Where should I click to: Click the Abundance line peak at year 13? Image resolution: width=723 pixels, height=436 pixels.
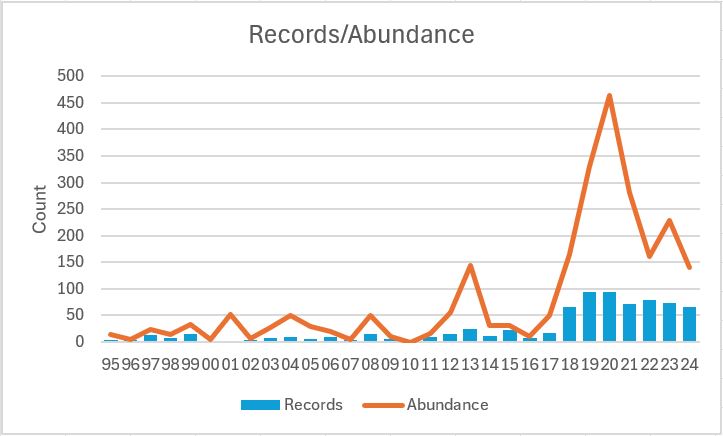[x=470, y=266]
